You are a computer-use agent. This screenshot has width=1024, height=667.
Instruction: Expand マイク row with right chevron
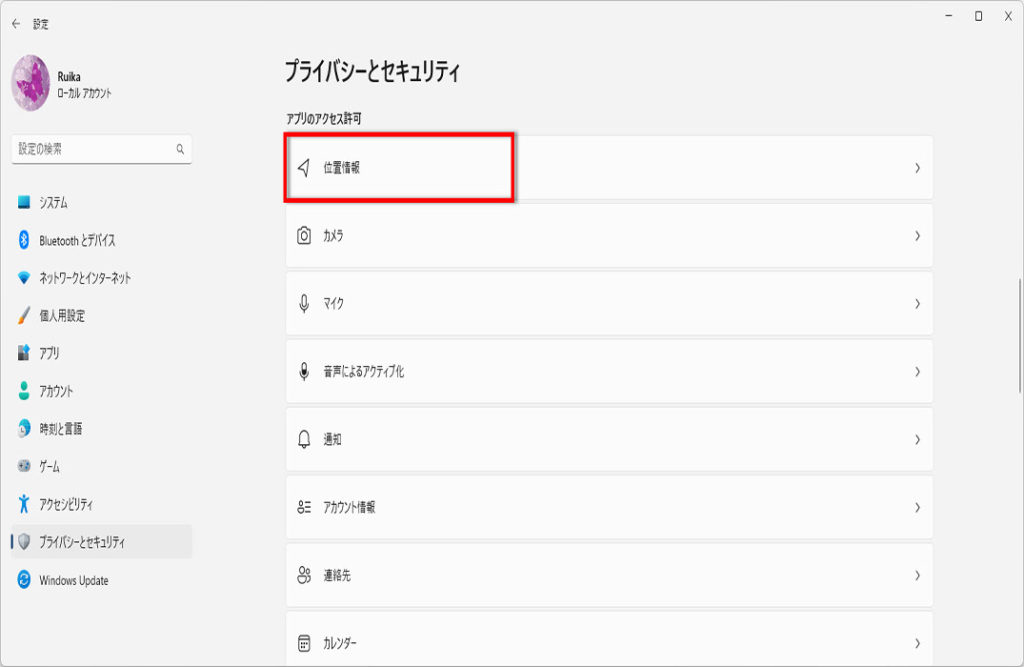pyautogui.click(x=917, y=304)
